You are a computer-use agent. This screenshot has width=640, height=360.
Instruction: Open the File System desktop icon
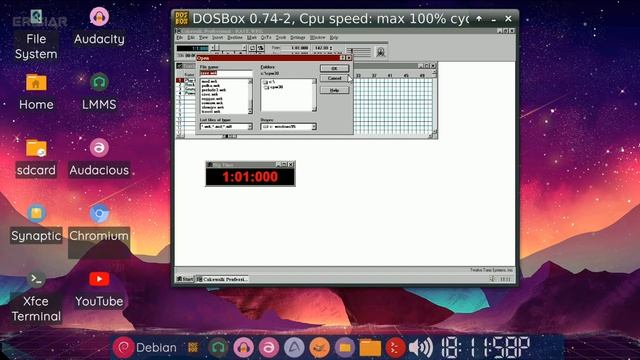(x=36, y=34)
